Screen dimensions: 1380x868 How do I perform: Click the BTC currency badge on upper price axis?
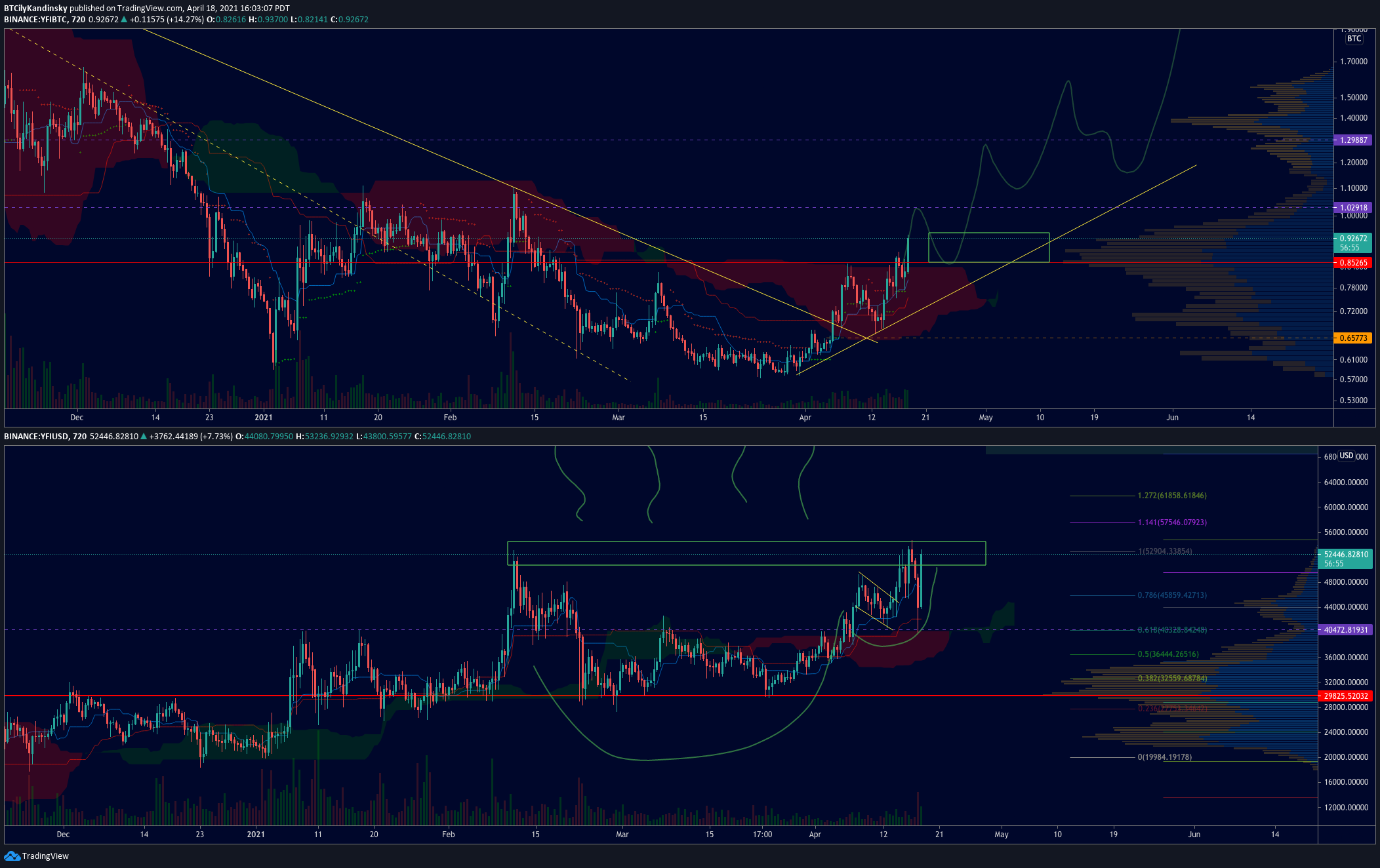pyautogui.click(x=1354, y=39)
